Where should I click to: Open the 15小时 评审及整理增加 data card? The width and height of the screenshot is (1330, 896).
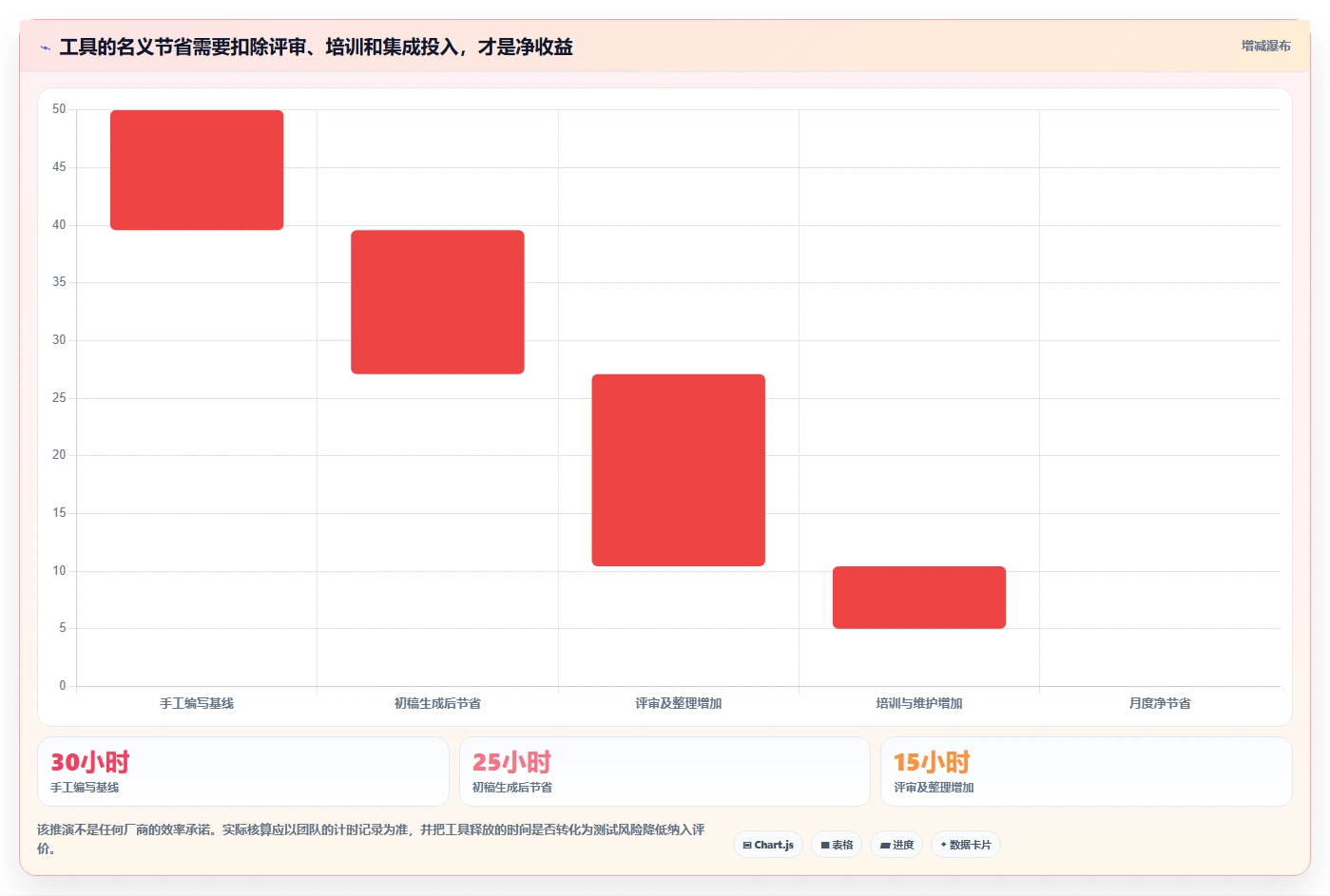1087,772
